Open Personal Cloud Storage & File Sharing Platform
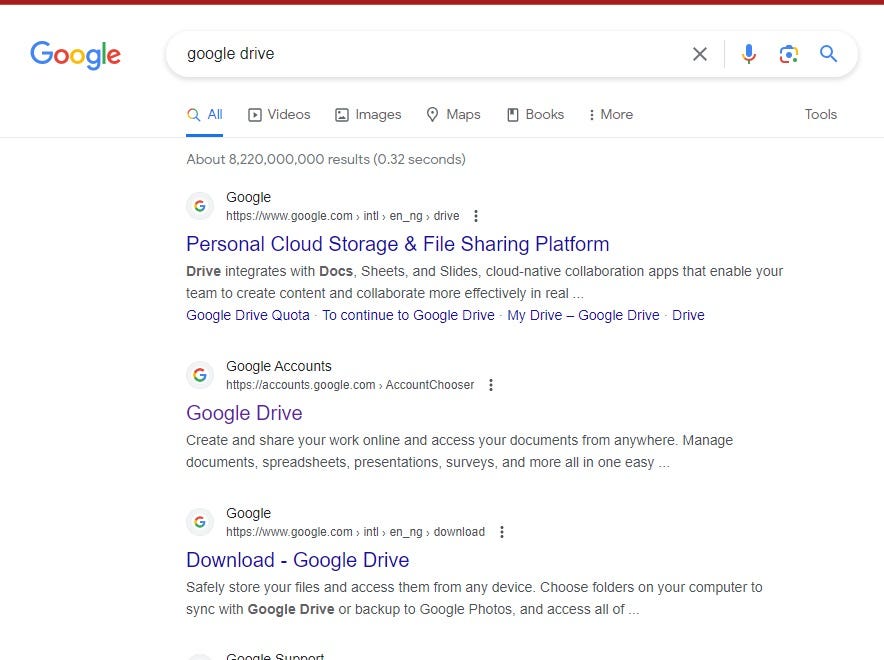884x660 pixels. pyautogui.click(x=397, y=244)
